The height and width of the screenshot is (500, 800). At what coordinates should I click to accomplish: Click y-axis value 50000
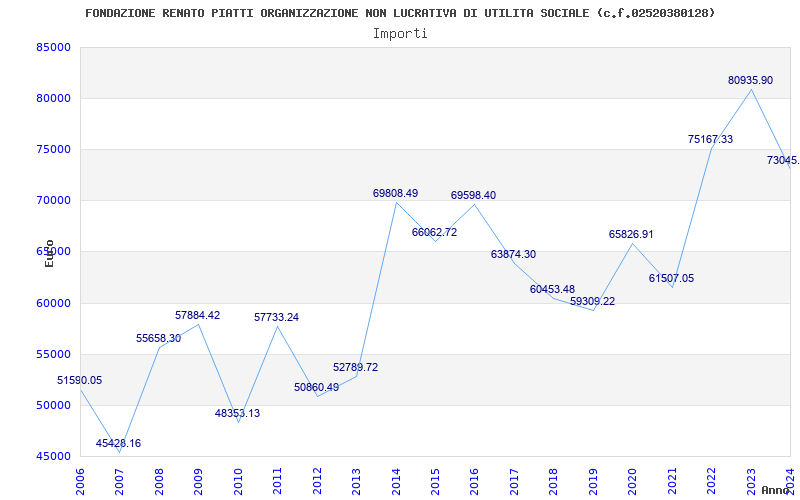pyautogui.click(x=53, y=405)
